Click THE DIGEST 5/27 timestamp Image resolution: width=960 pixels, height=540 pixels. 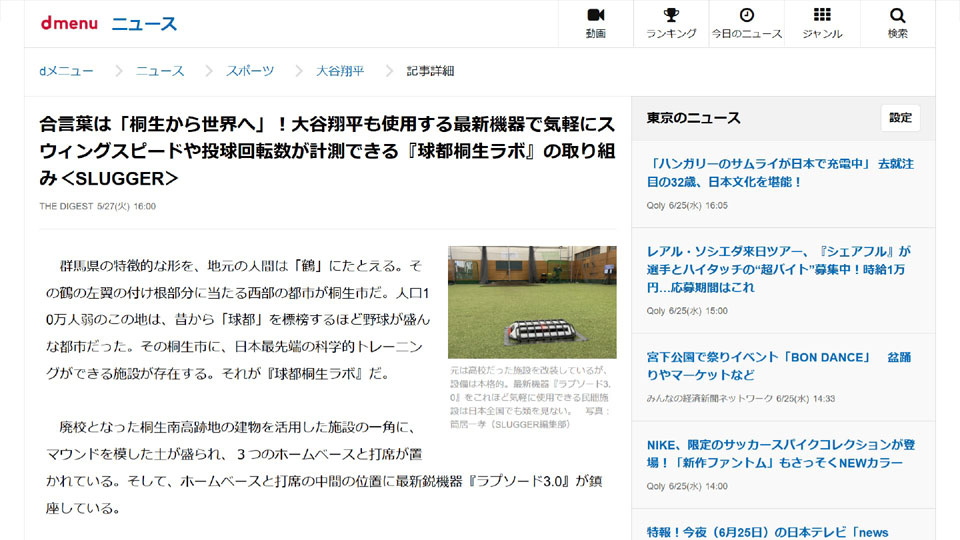(x=97, y=206)
